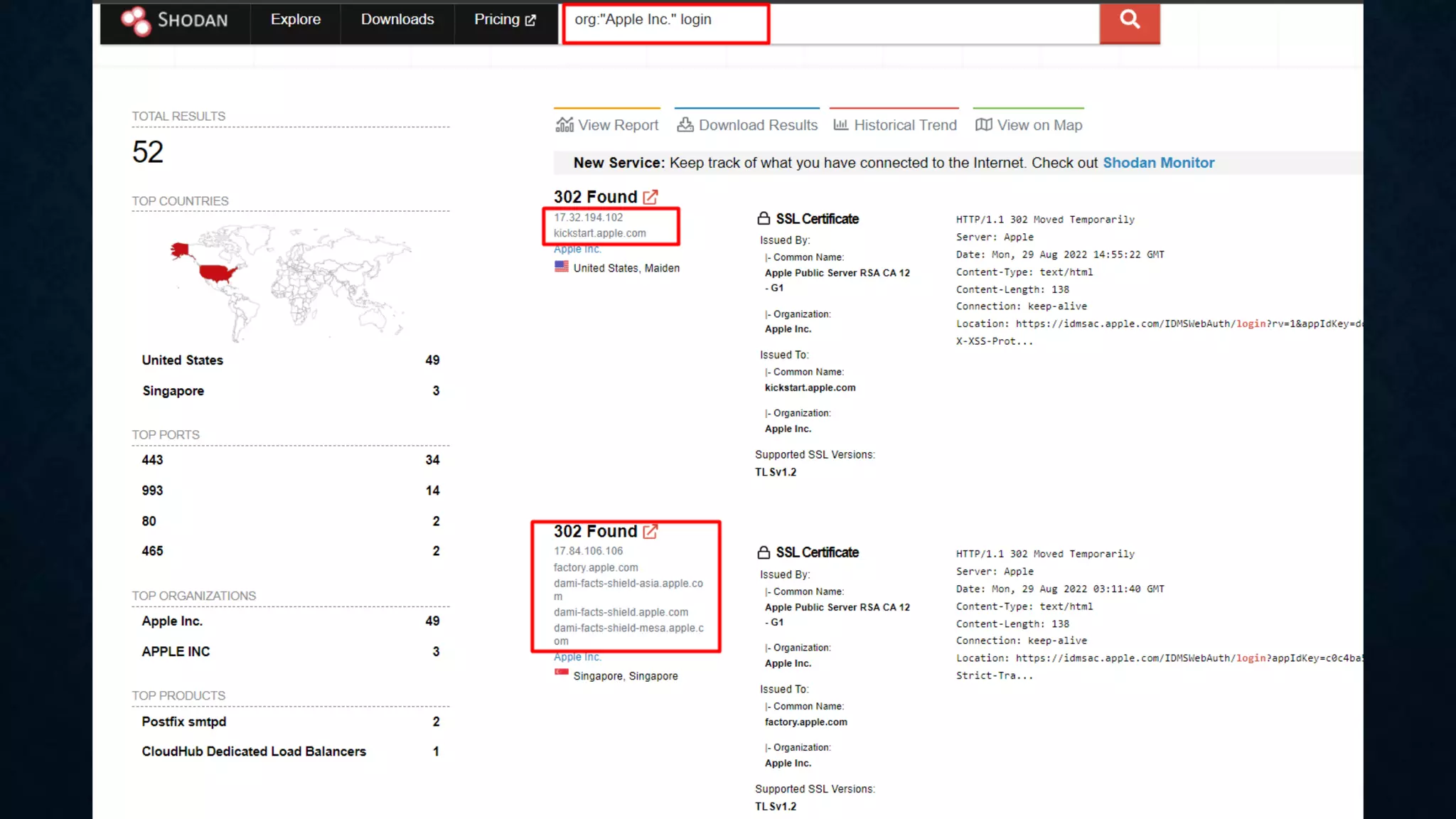Open Apple Inc. link under factory.apple.com result

[x=577, y=657]
